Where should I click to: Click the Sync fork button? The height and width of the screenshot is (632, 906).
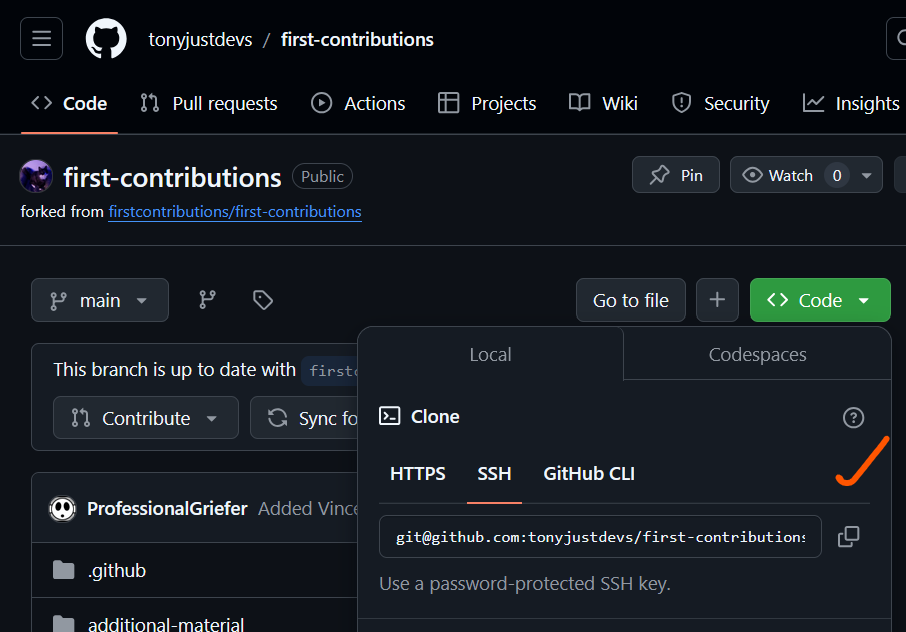pyautogui.click(x=305, y=418)
